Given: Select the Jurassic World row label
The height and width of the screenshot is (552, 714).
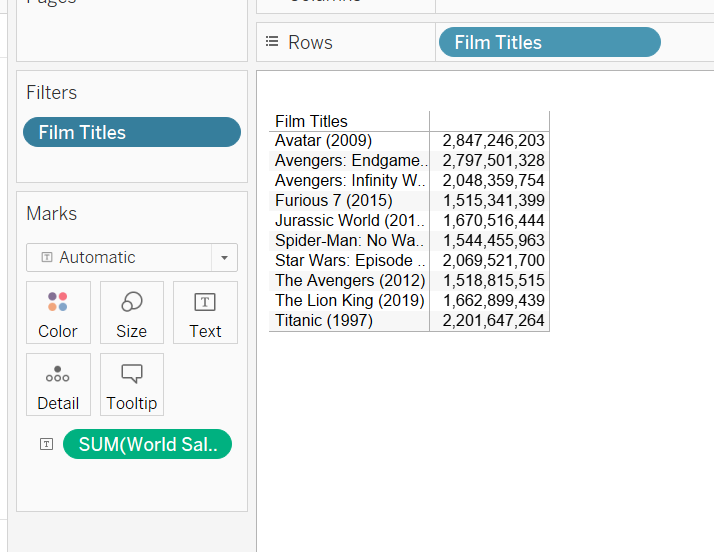Looking at the screenshot, I should click(350, 220).
